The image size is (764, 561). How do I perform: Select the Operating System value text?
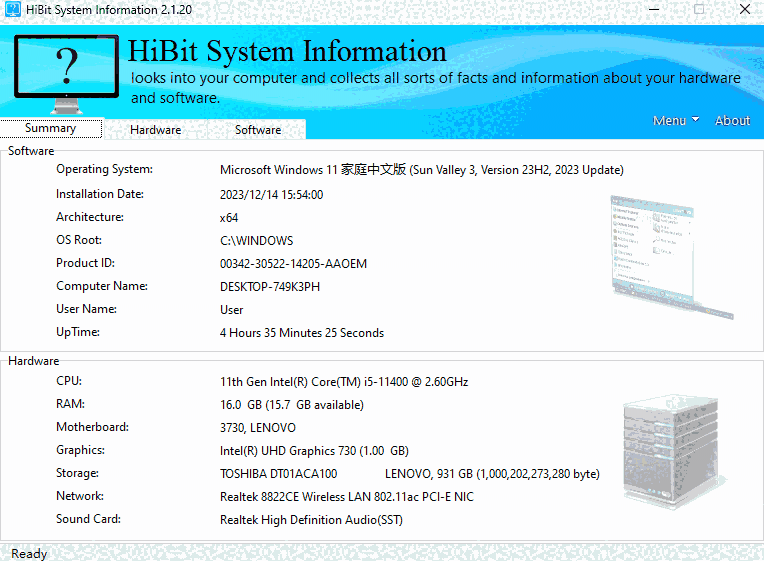(x=421, y=170)
